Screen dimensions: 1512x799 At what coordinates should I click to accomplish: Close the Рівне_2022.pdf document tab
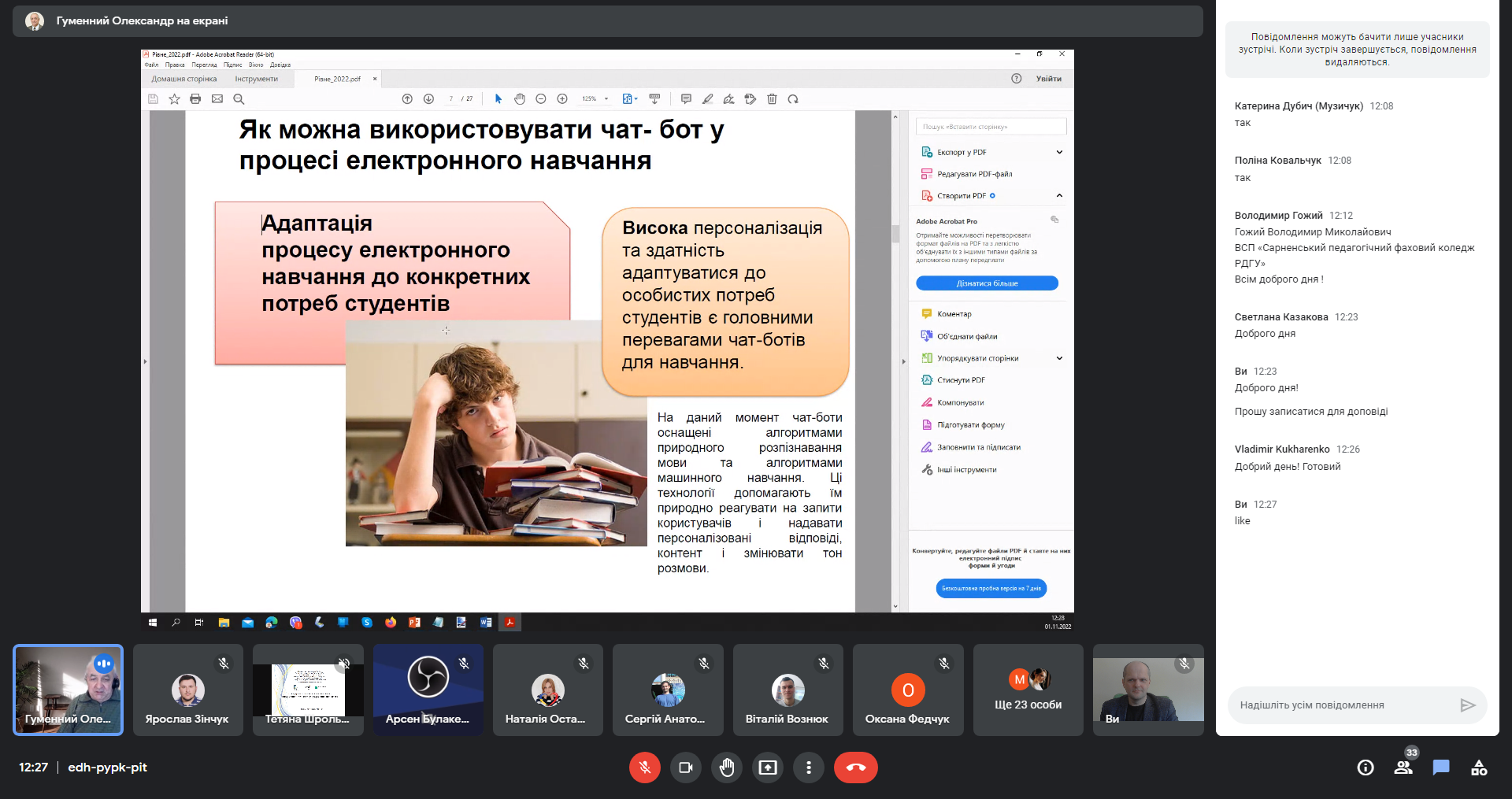tap(375, 79)
